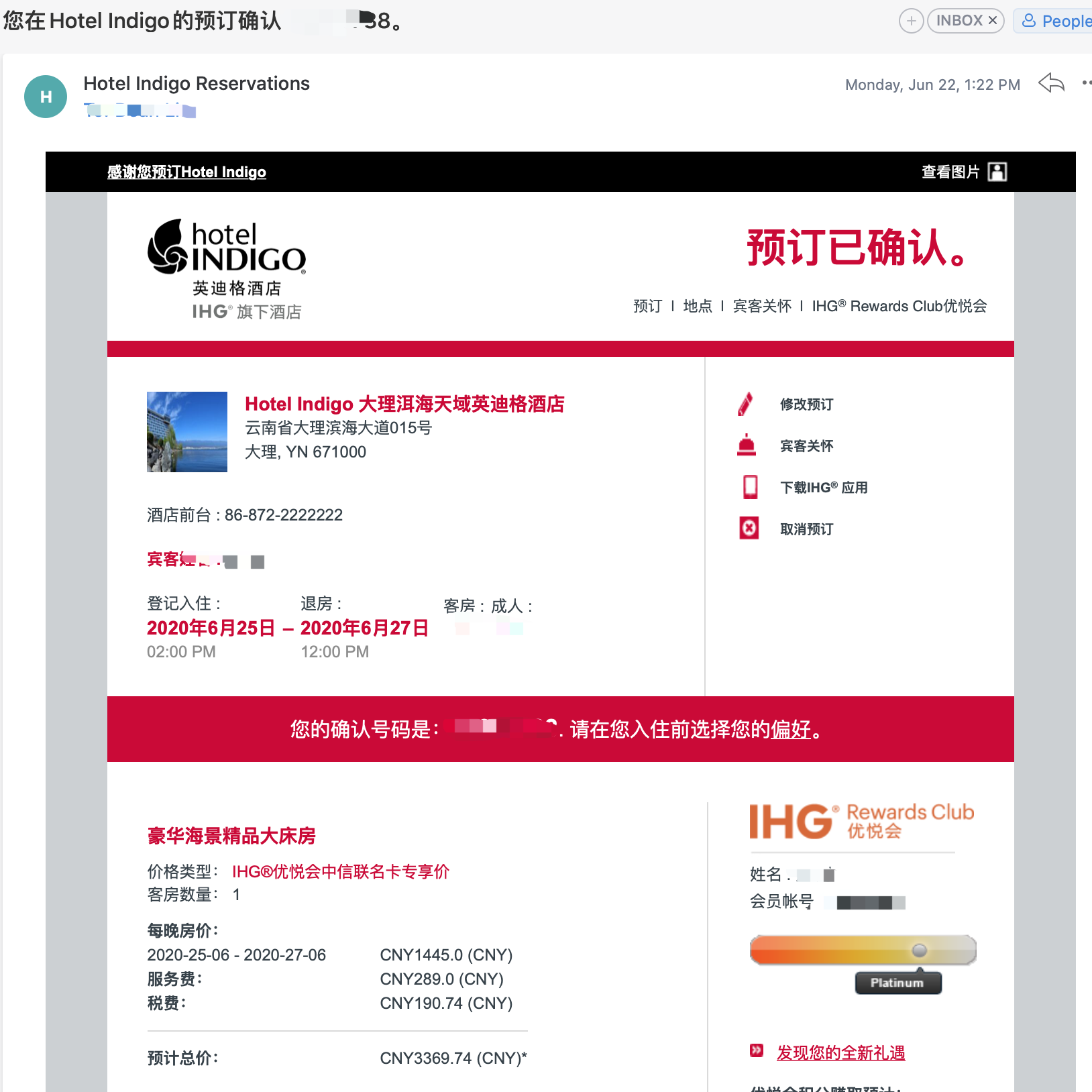Click postal line 大理, YN 671000
This screenshot has height=1092, width=1092.
coord(305,452)
